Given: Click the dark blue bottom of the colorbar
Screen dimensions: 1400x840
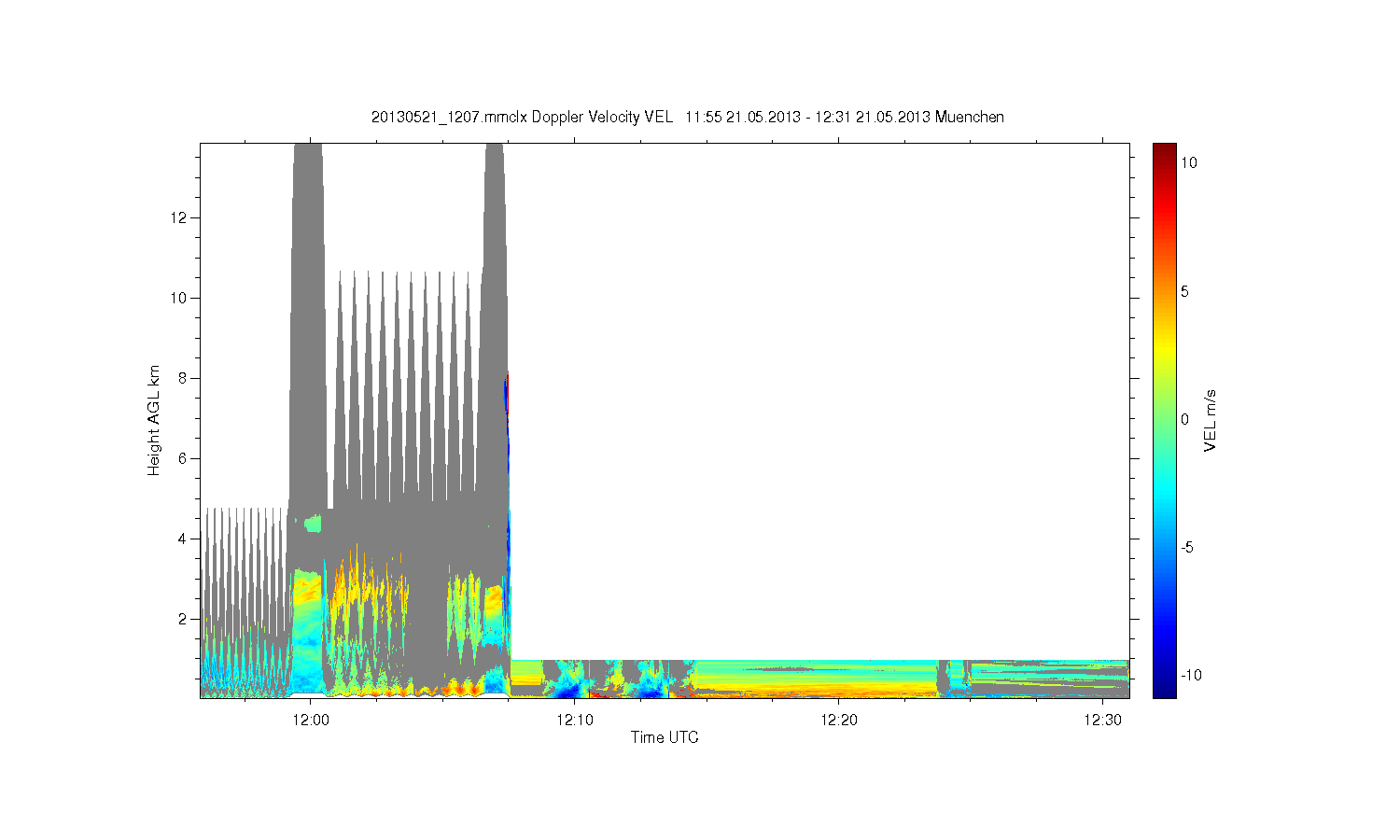Looking at the screenshot, I should tap(1164, 691).
